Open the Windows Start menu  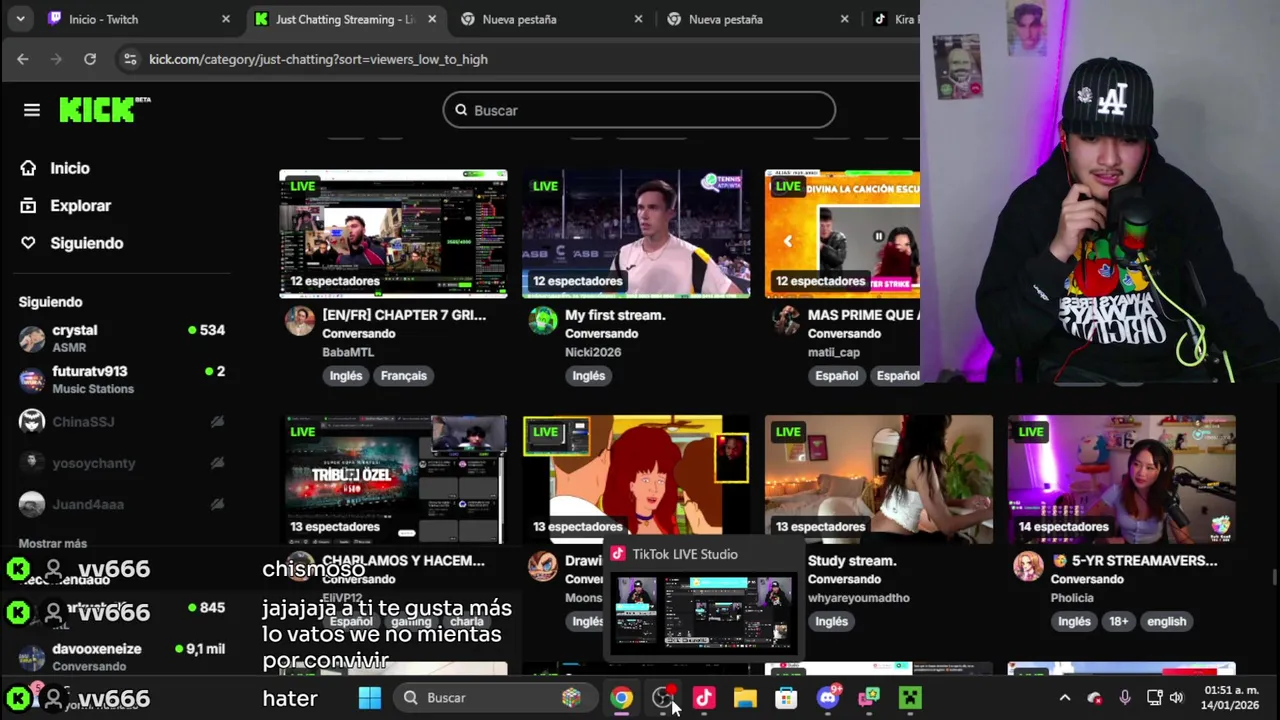(370, 698)
